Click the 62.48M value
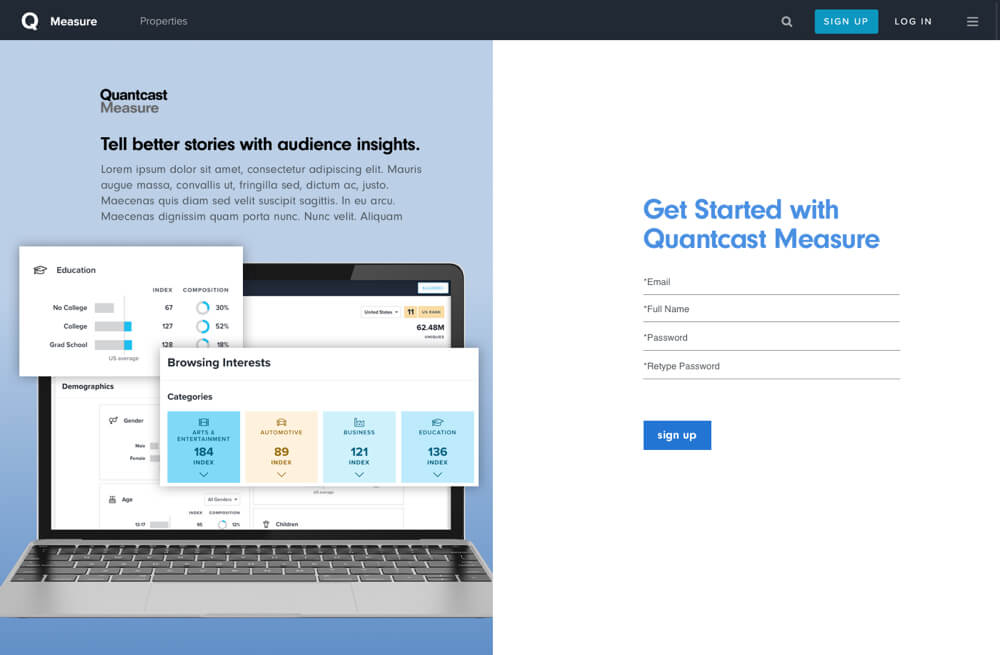Viewport: 1000px width, 655px height. (x=430, y=328)
